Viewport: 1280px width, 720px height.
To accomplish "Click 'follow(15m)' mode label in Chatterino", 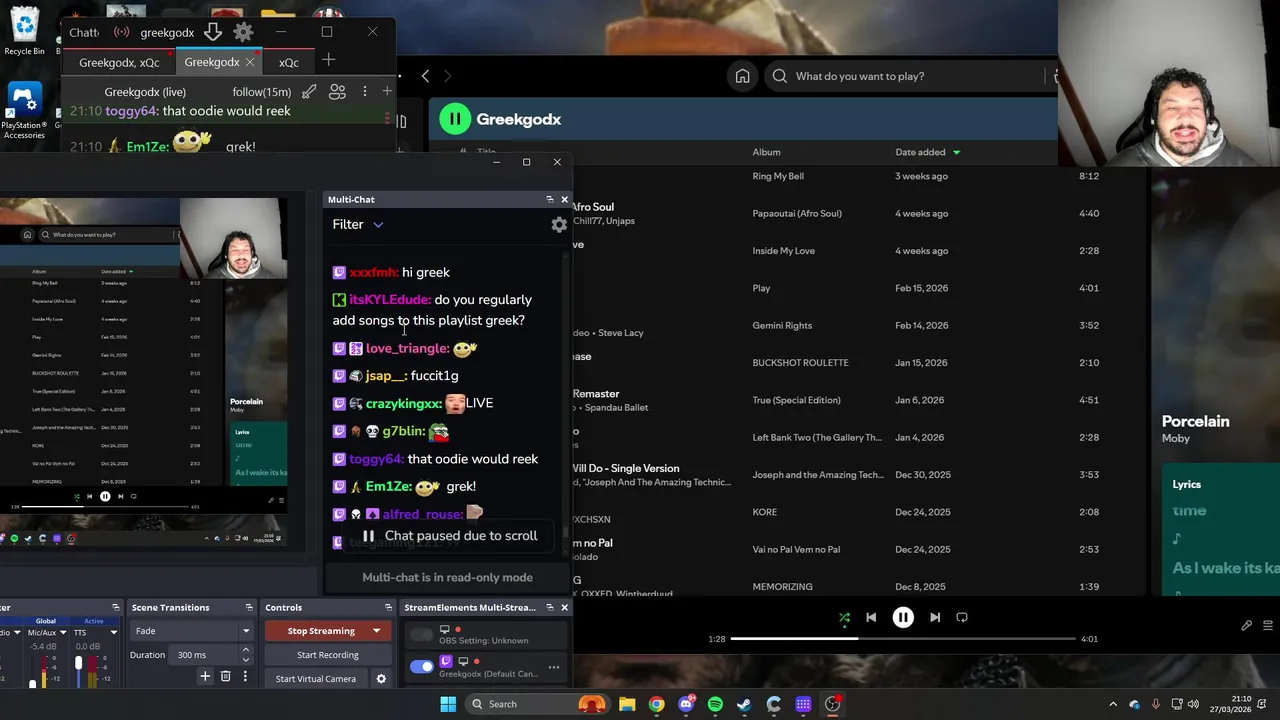I will click(262, 92).
